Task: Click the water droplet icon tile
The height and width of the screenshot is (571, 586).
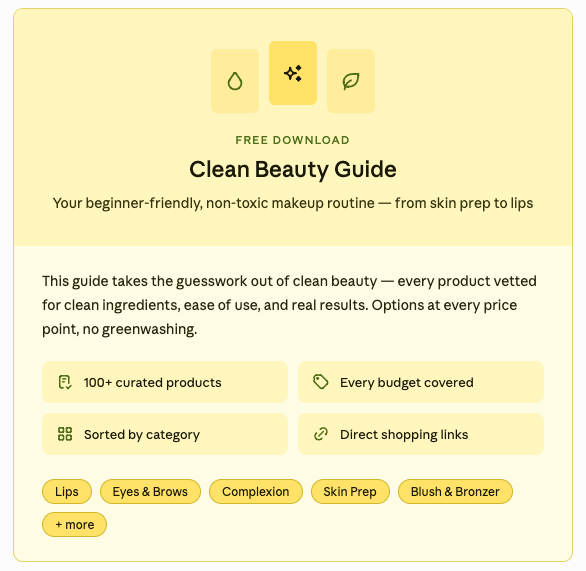Action: click(235, 81)
